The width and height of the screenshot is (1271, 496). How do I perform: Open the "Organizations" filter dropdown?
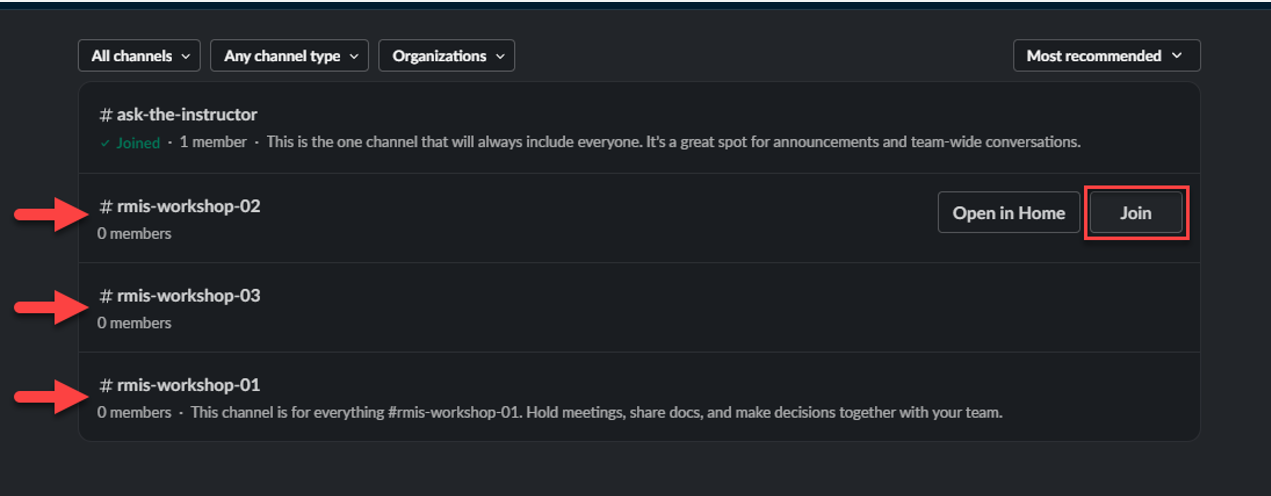(446, 56)
